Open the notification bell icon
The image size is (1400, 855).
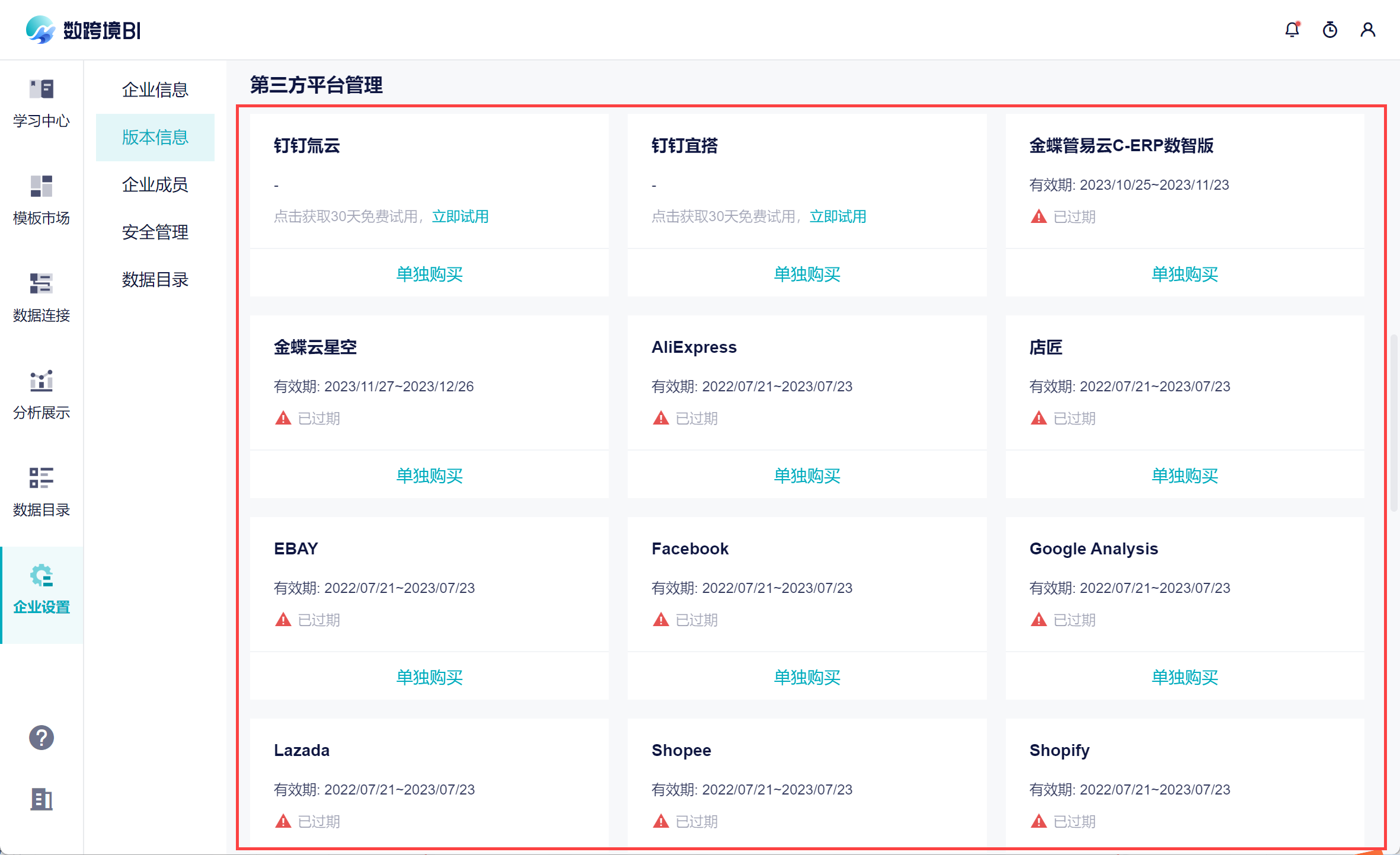tap(1292, 30)
